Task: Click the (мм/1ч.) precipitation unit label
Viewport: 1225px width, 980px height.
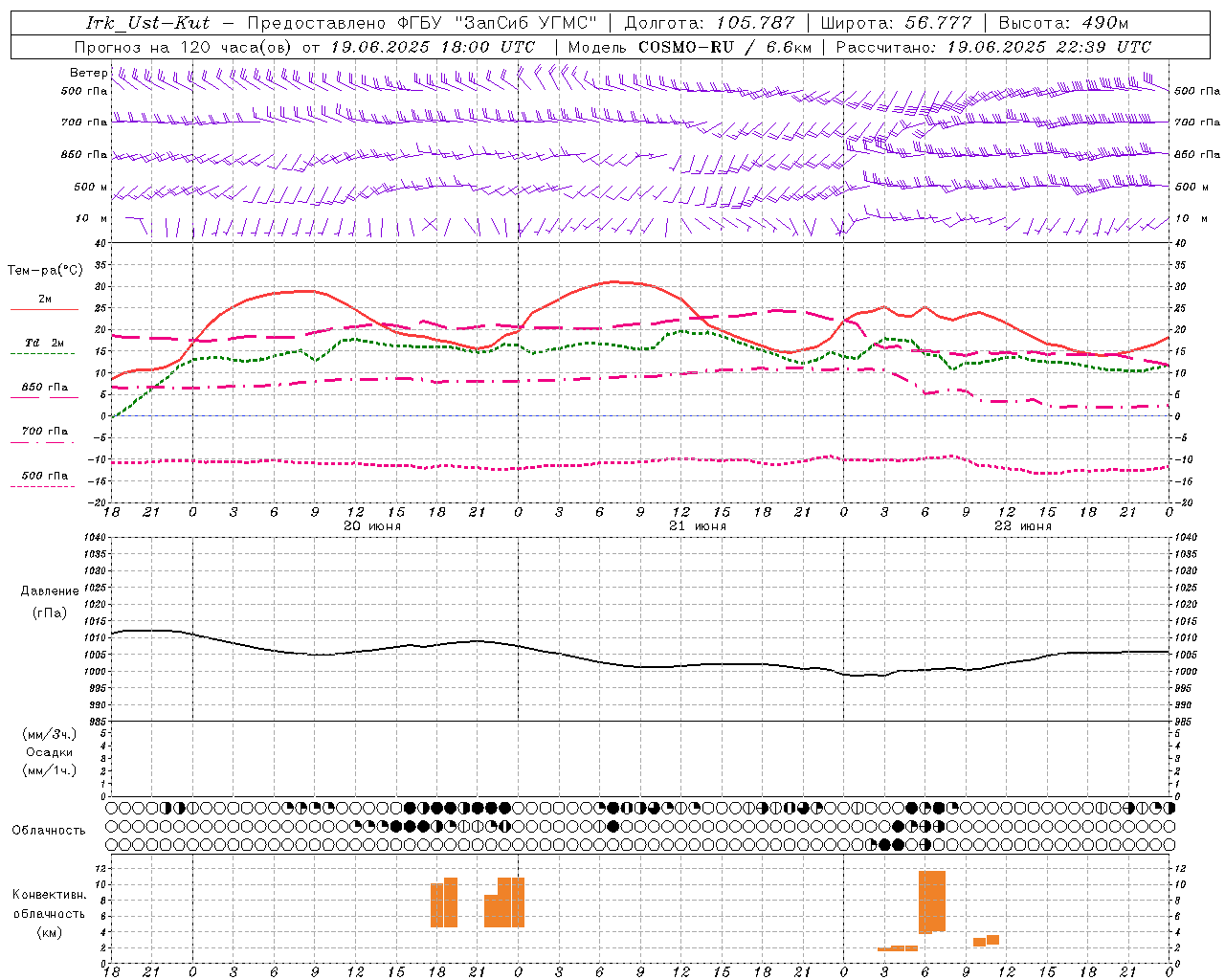Action: (x=50, y=770)
